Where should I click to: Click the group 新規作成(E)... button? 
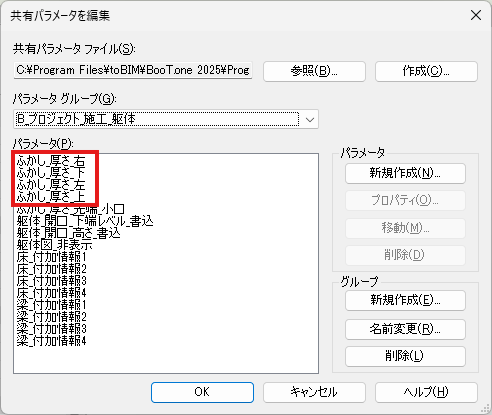point(405,300)
